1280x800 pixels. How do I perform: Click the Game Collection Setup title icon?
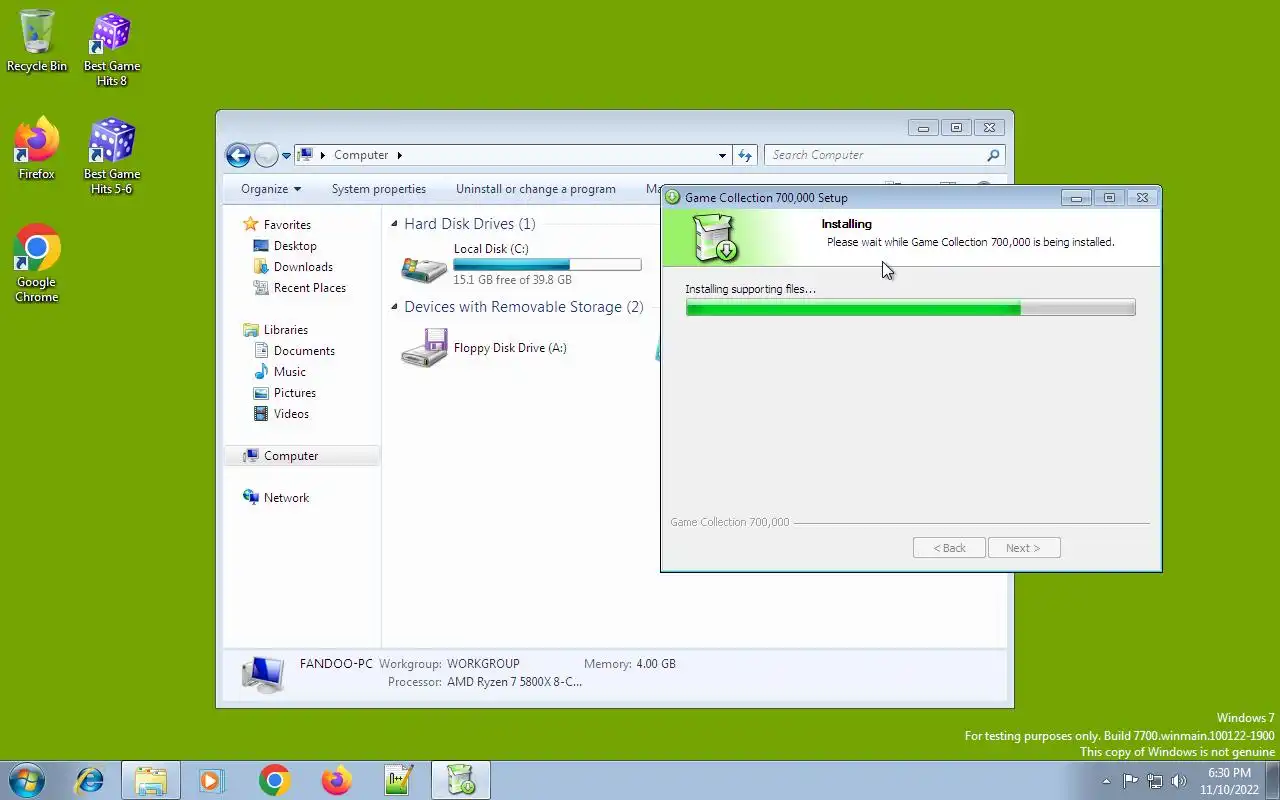[673, 198]
